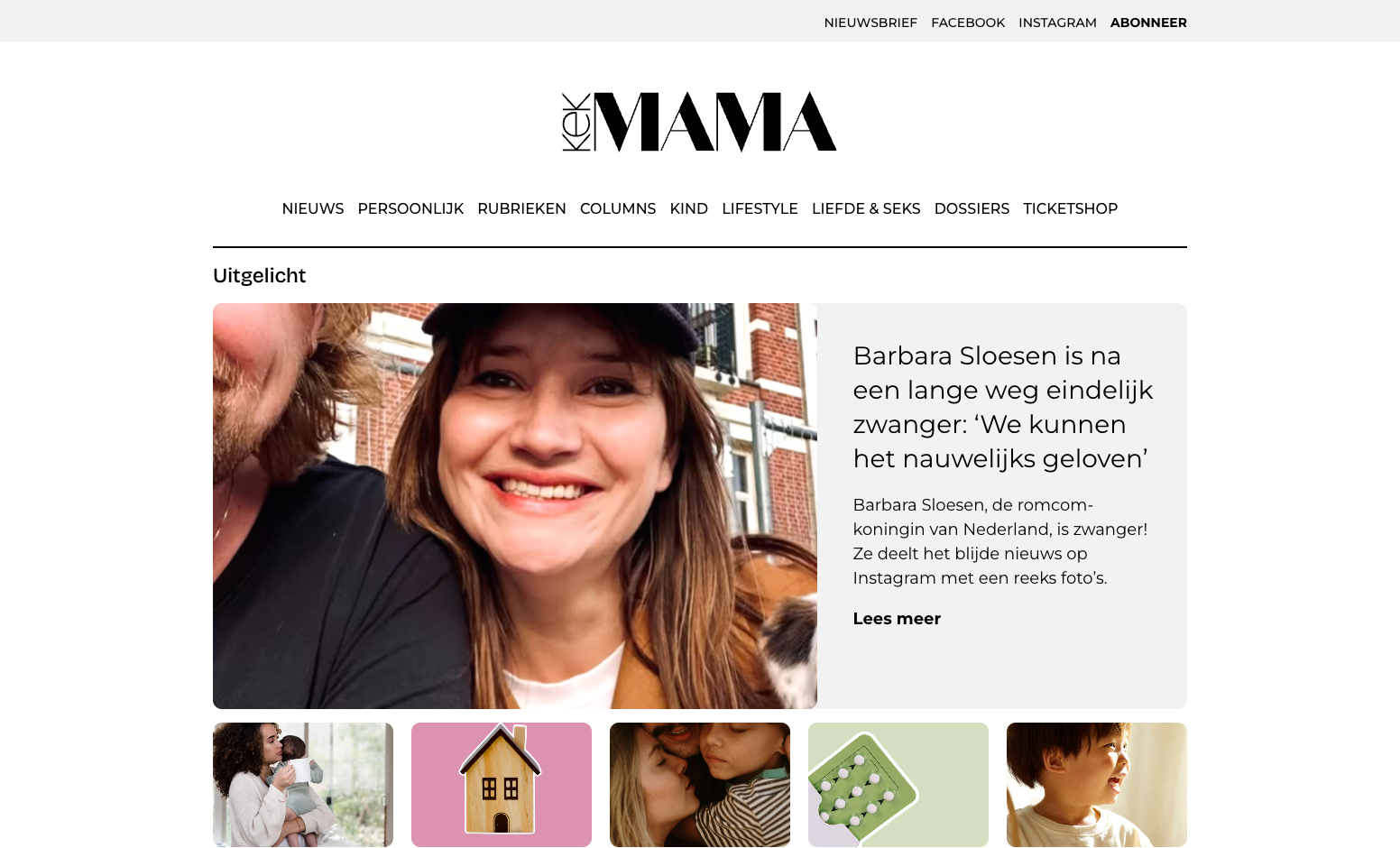Navigate to Columns
The height and width of the screenshot is (848, 1400).
tap(618, 208)
